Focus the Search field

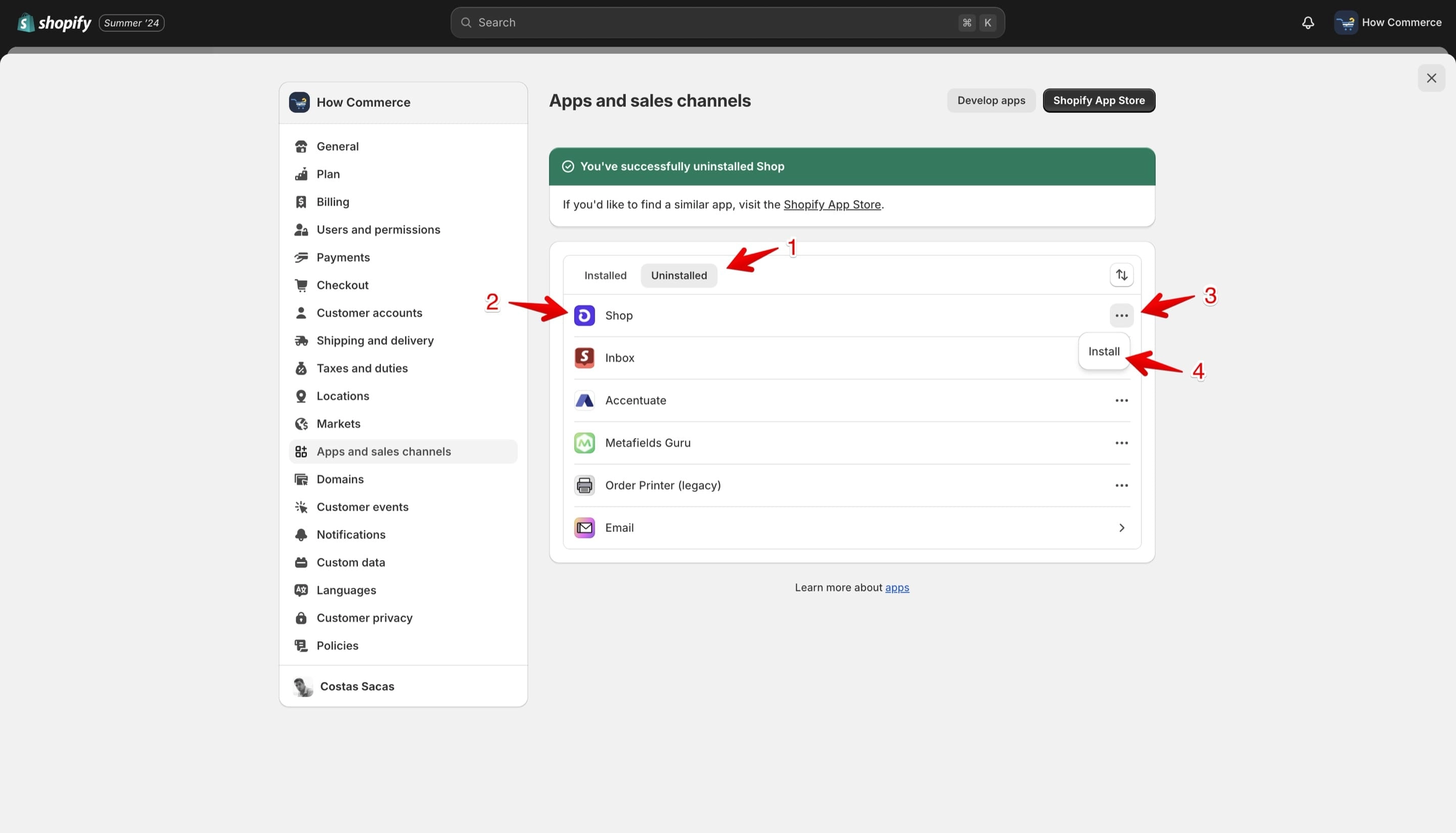(x=727, y=23)
